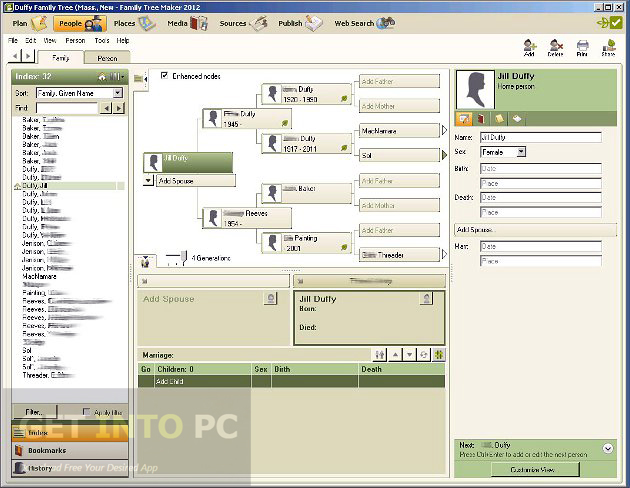
Task: Click the Delete person icon
Action: tap(556, 48)
